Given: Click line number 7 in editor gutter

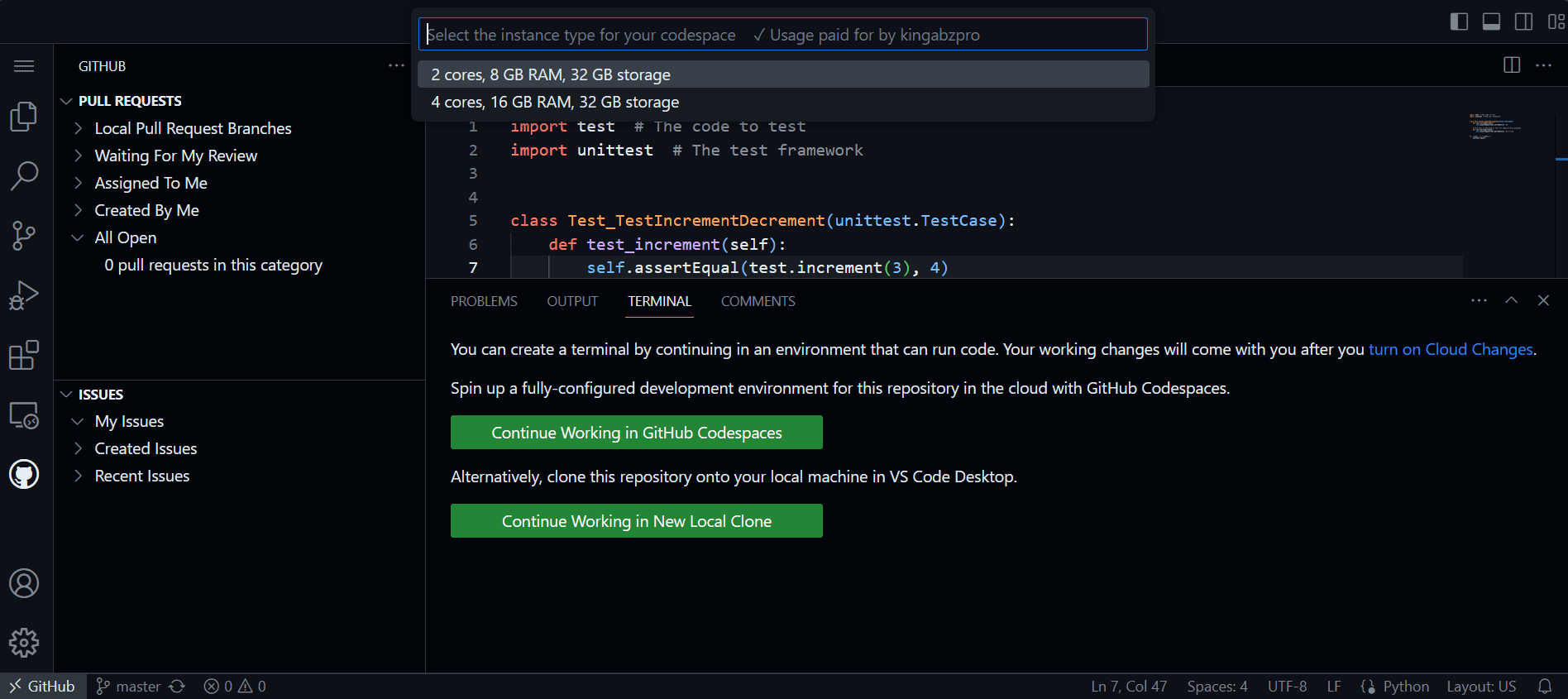Looking at the screenshot, I should point(473,267).
